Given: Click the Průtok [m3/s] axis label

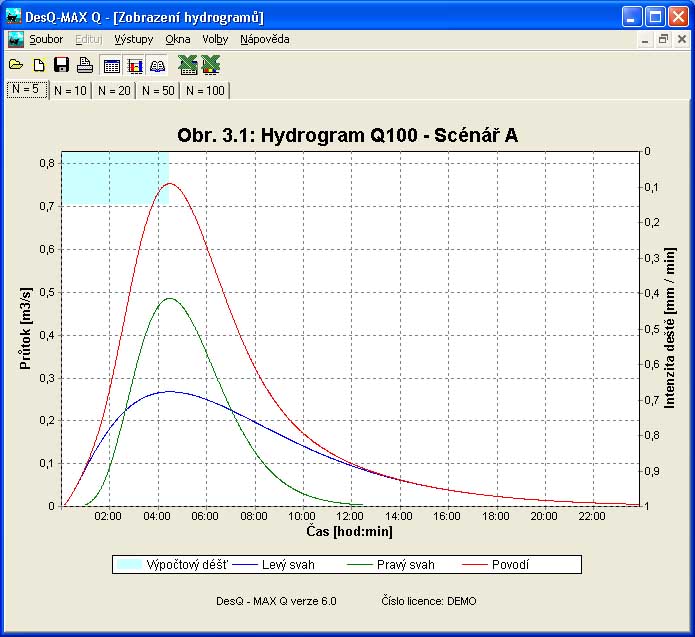Looking at the screenshot, I should point(25,328).
